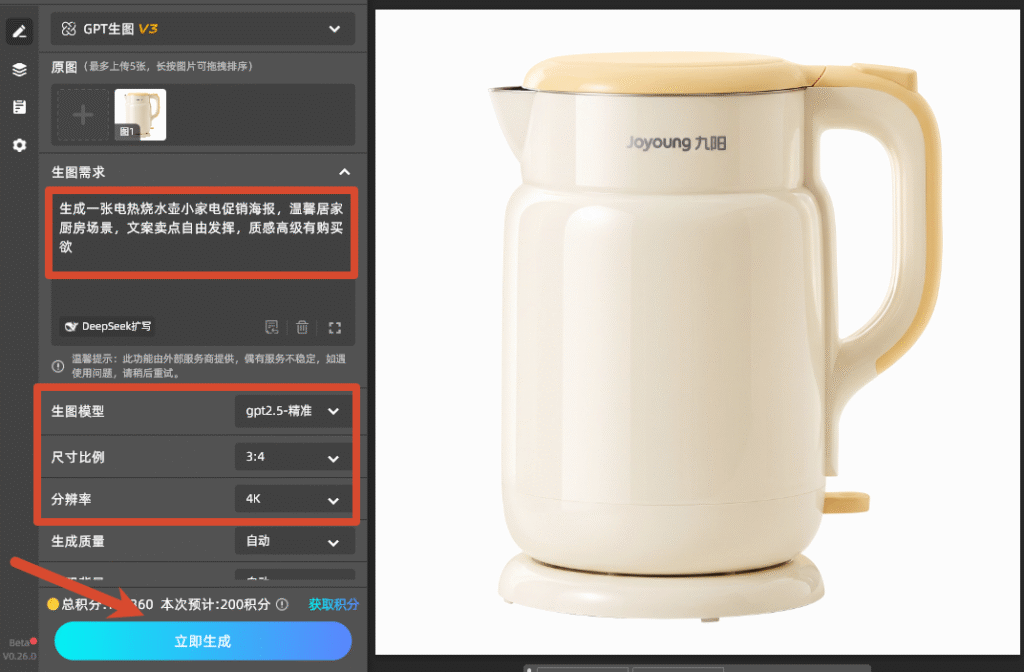Open the GPT生图 V3 mode dropdown

(x=203, y=29)
